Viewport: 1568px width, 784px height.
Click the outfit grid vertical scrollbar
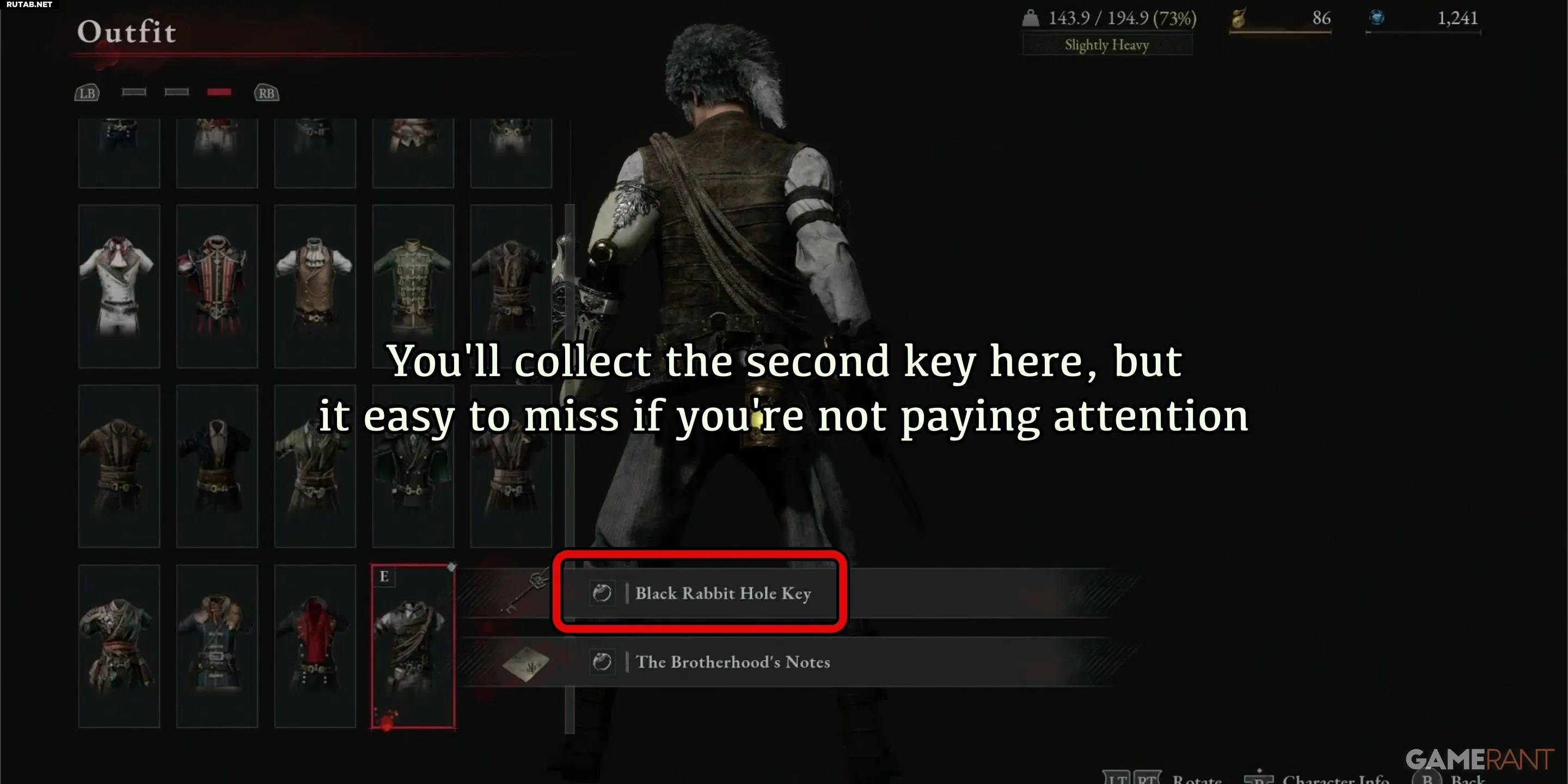click(569, 469)
